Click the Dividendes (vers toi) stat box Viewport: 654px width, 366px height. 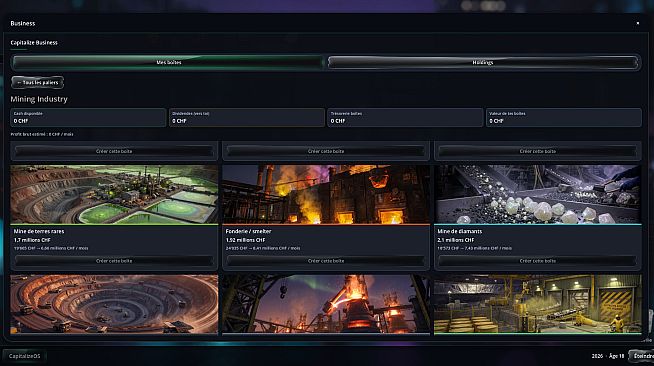point(247,118)
